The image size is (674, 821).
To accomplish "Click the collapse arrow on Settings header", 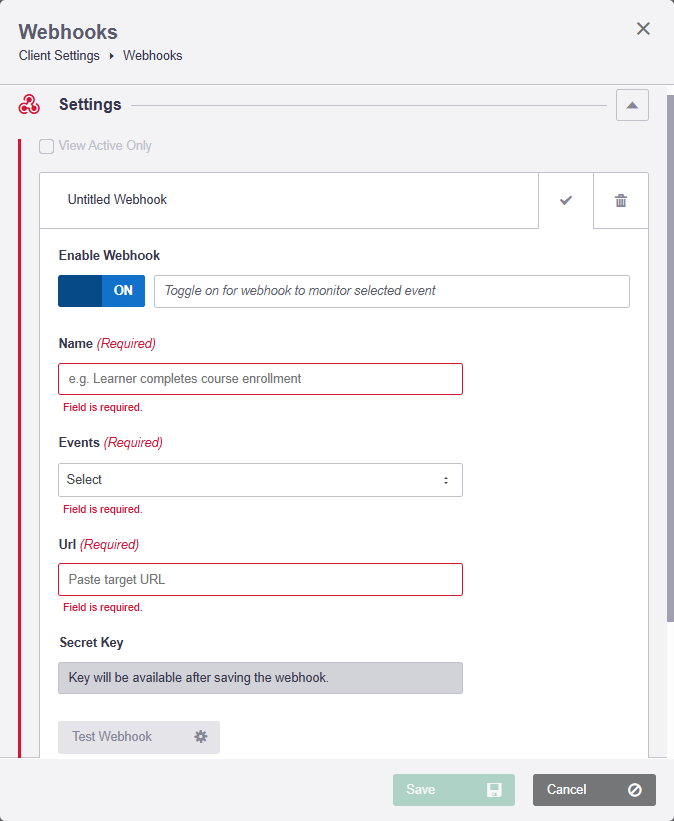I will click(632, 104).
